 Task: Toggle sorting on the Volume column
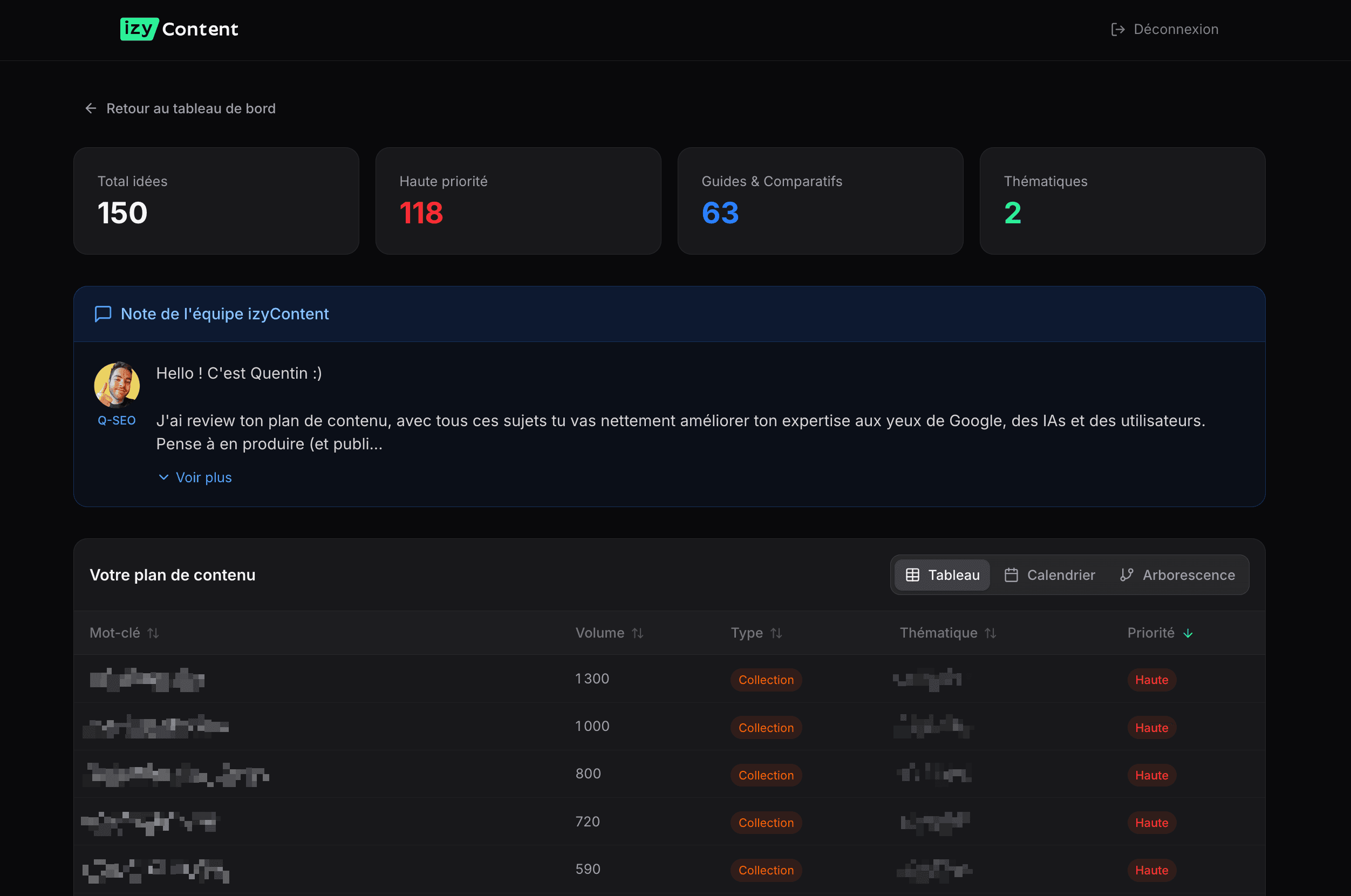click(x=638, y=633)
